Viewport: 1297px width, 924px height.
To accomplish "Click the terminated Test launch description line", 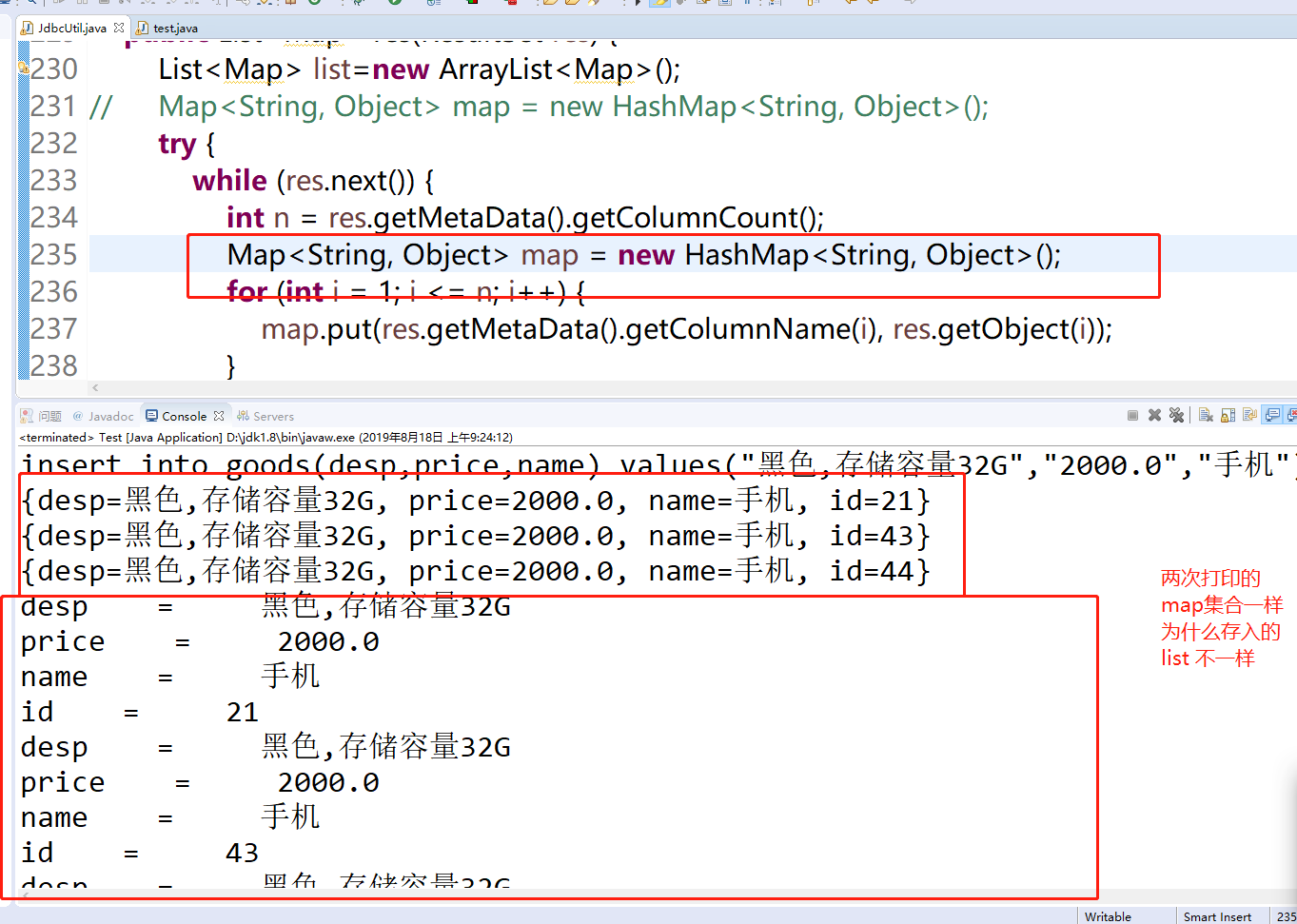I will click(x=266, y=438).
